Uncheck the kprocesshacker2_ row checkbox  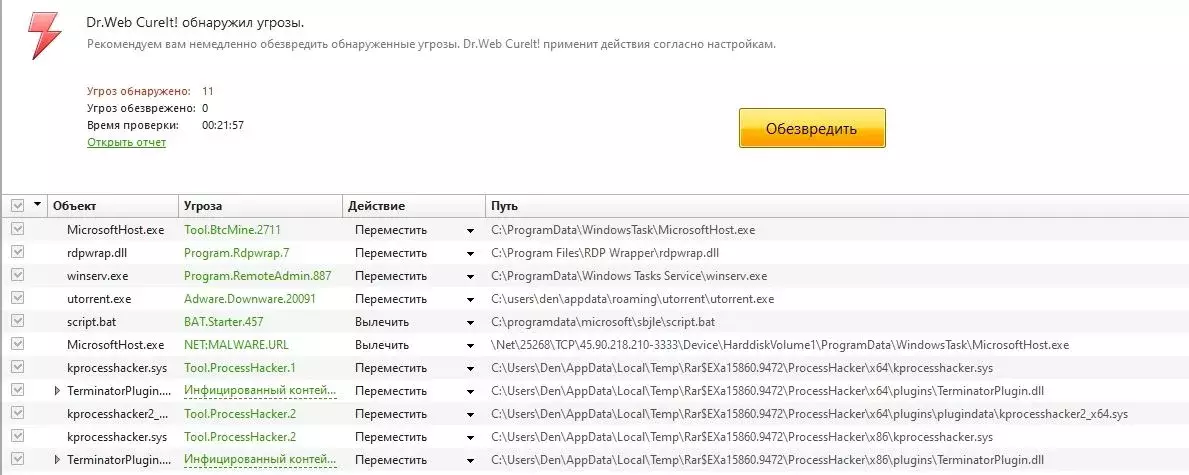coord(17,414)
